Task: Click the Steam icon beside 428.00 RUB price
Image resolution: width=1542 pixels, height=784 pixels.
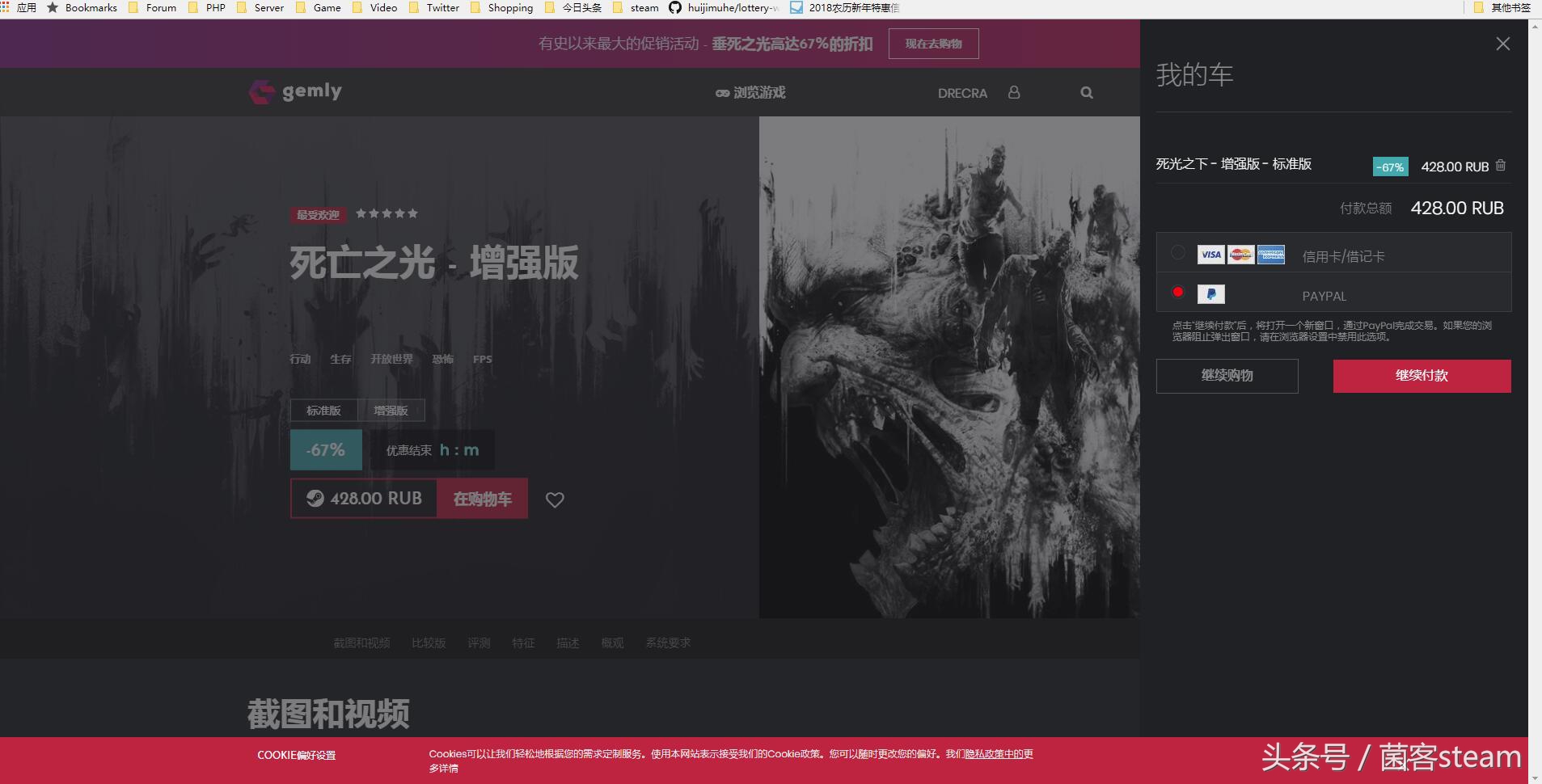Action: coord(314,498)
